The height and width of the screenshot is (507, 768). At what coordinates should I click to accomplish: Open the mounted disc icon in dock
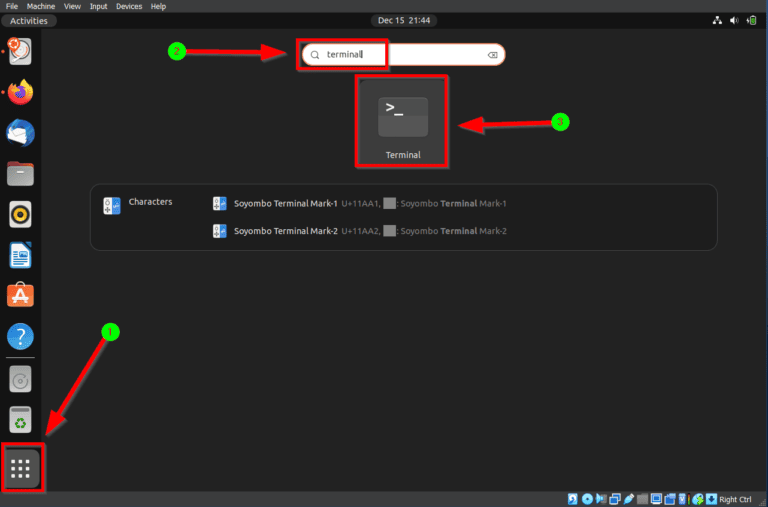pyautogui.click(x=20, y=379)
